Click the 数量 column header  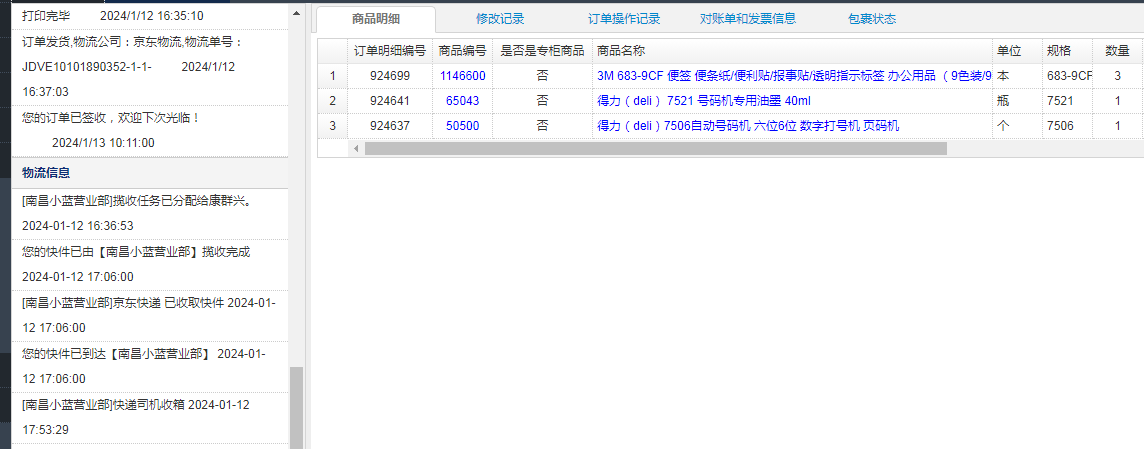click(1118, 51)
